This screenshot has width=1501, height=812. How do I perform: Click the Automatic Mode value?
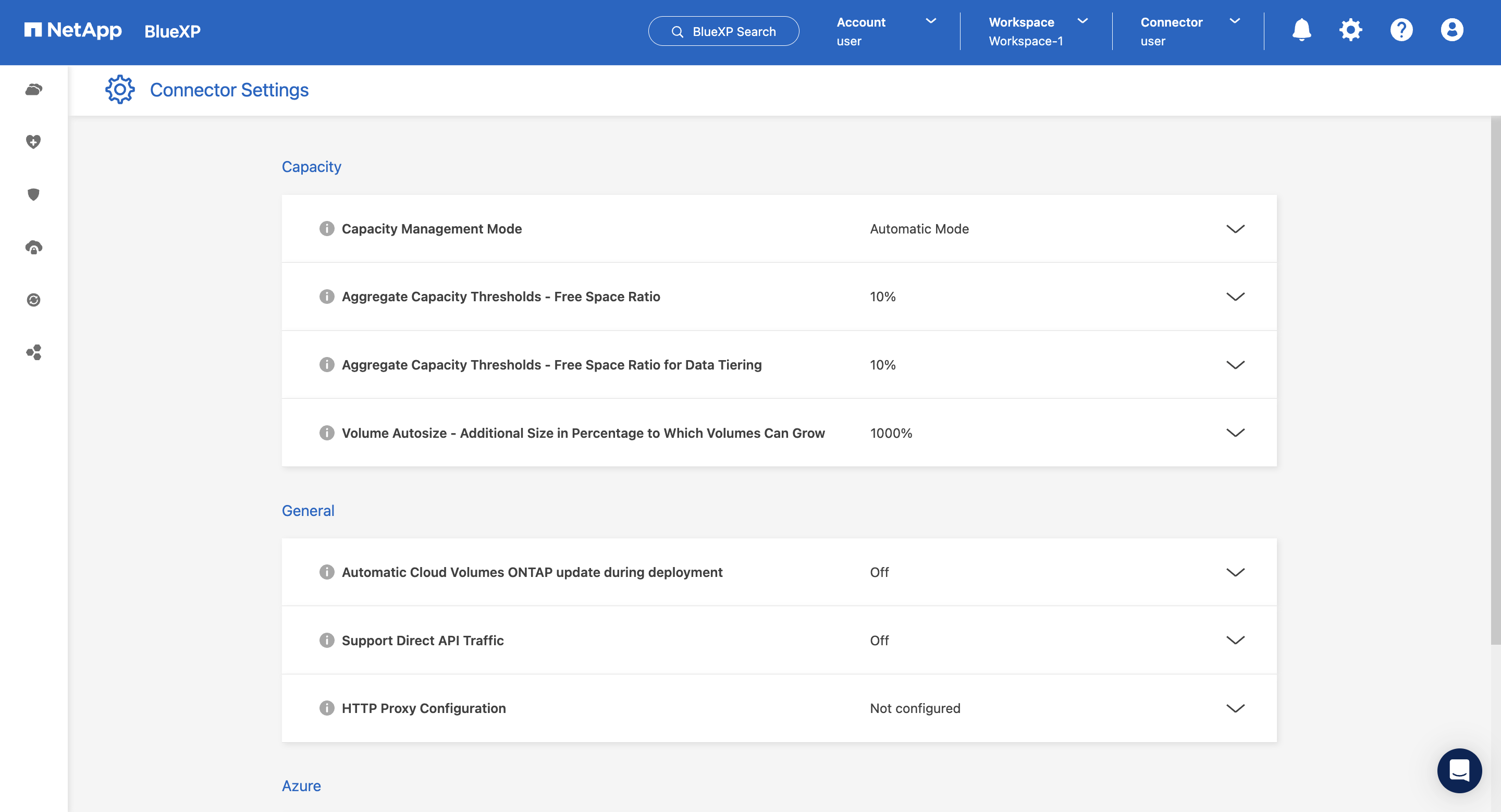(x=919, y=229)
